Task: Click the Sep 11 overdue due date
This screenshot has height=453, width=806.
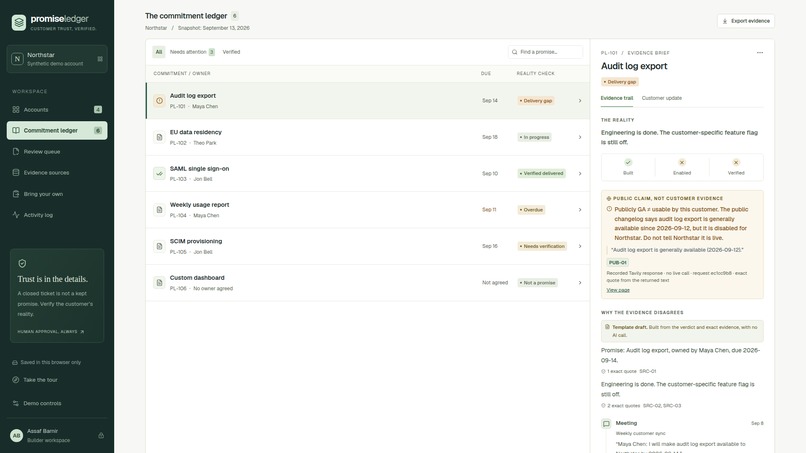Action: [x=489, y=210]
